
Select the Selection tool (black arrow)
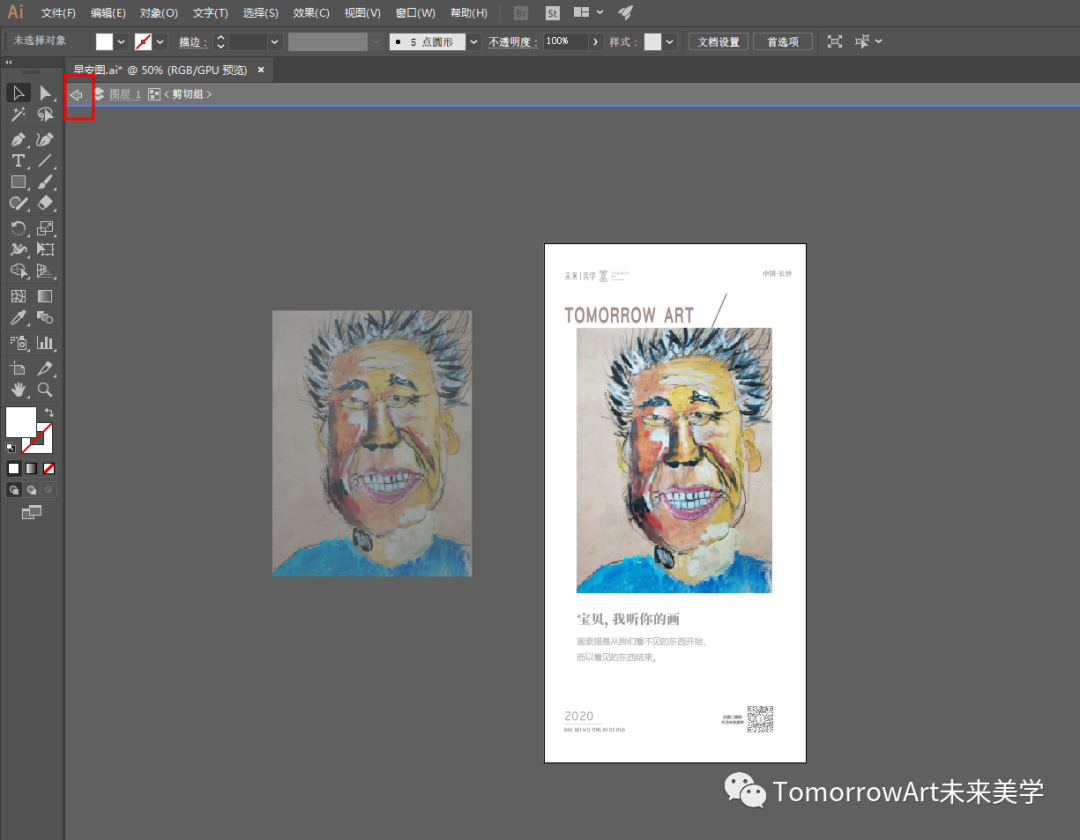coord(18,93)
